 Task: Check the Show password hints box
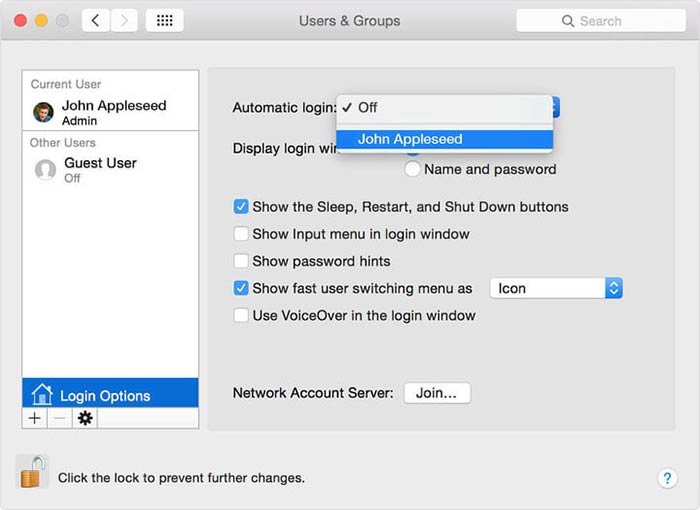tap(241, 261)
